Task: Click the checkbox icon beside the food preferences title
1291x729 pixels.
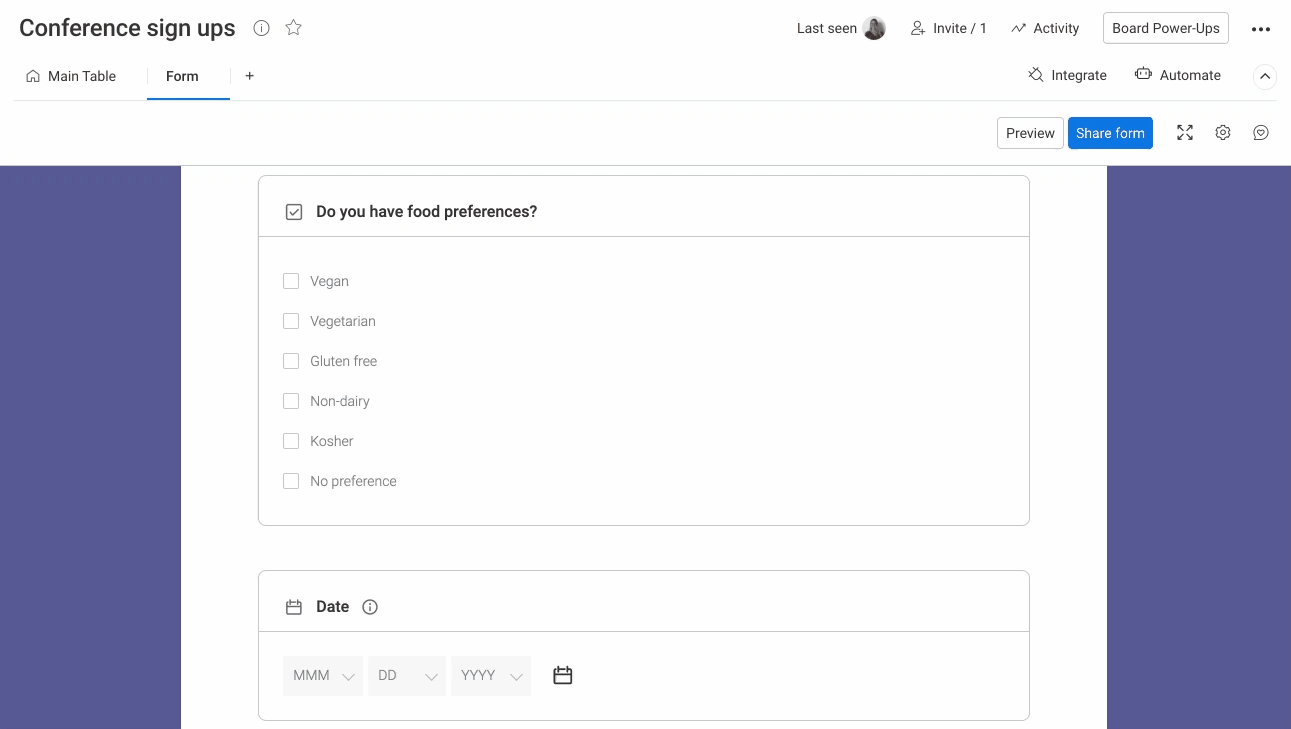Action: tap(294, 212)
